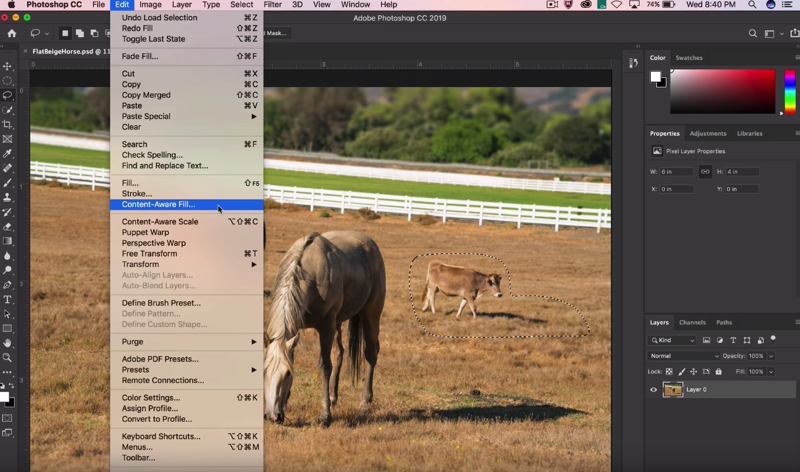Toggle filter for pixel layers
This screenshot has height=472, width=800.
click(706, 340)
